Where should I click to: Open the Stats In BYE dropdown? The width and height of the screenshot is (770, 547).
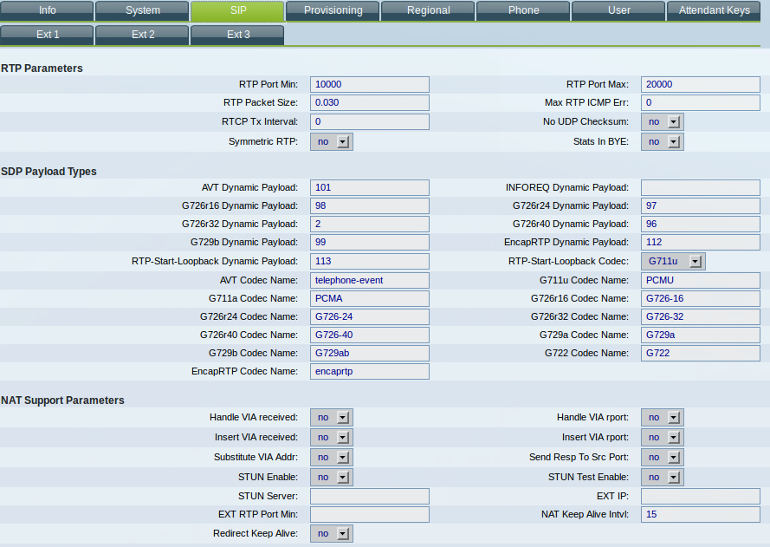662,142
